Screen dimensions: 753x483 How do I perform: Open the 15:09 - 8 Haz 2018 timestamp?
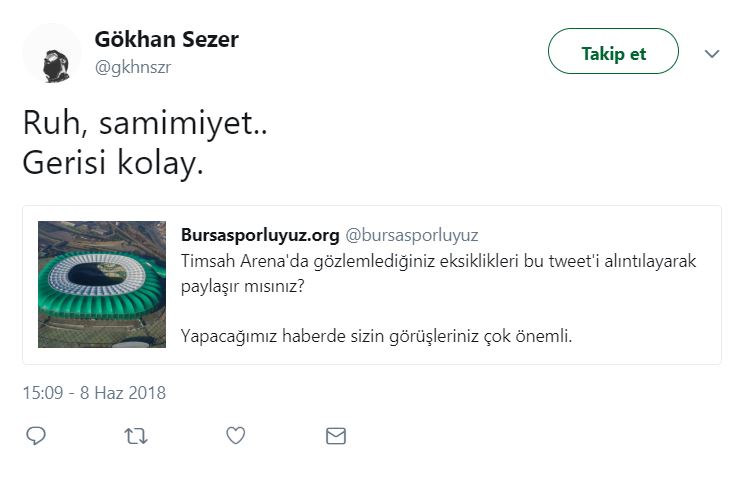(x=94, y=393)
